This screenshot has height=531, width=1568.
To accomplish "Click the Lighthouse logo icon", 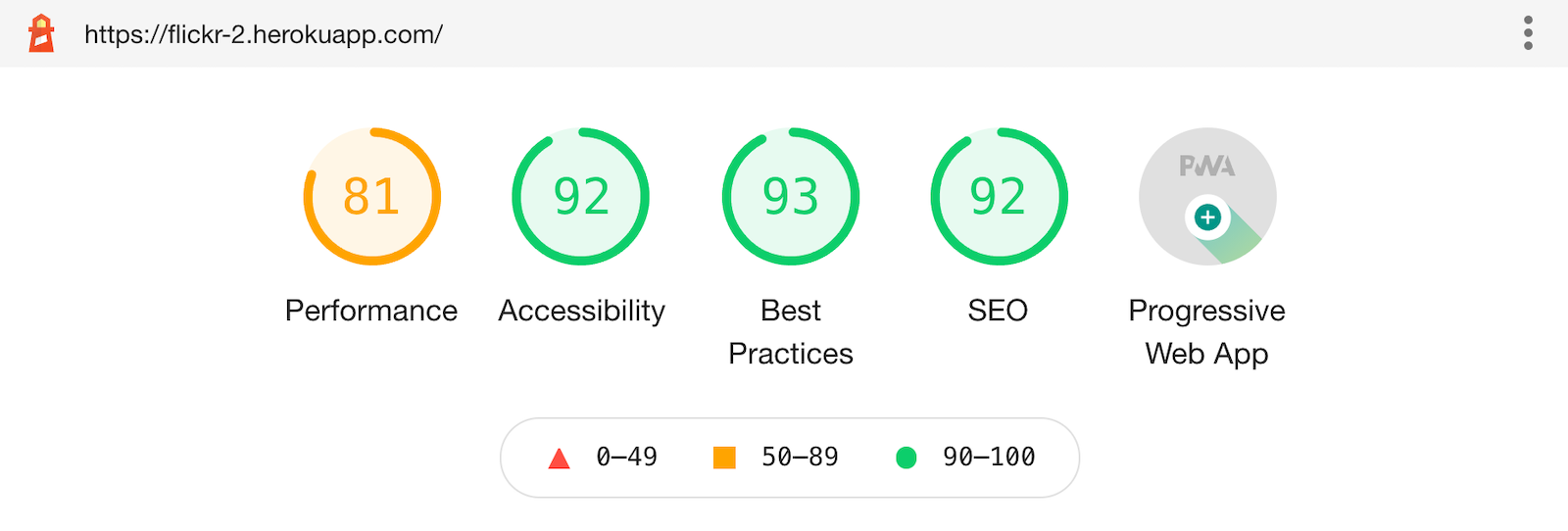I will (41, 33).
